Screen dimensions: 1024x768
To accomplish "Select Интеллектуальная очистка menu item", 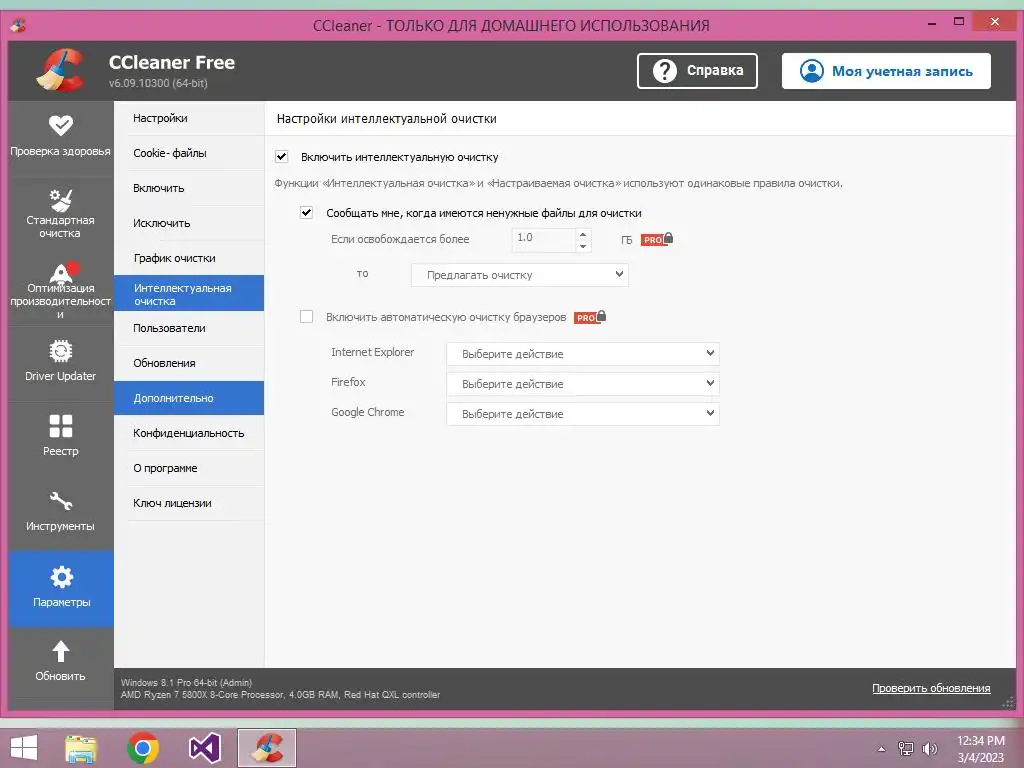I will (189, 293).
